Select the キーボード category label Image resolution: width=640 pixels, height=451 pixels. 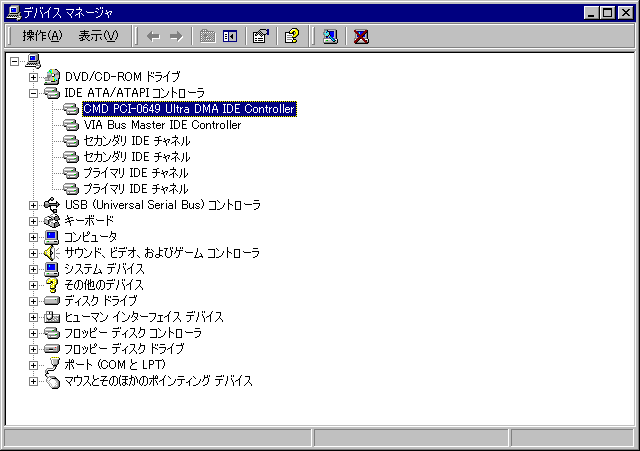click(x=89, y=221)
